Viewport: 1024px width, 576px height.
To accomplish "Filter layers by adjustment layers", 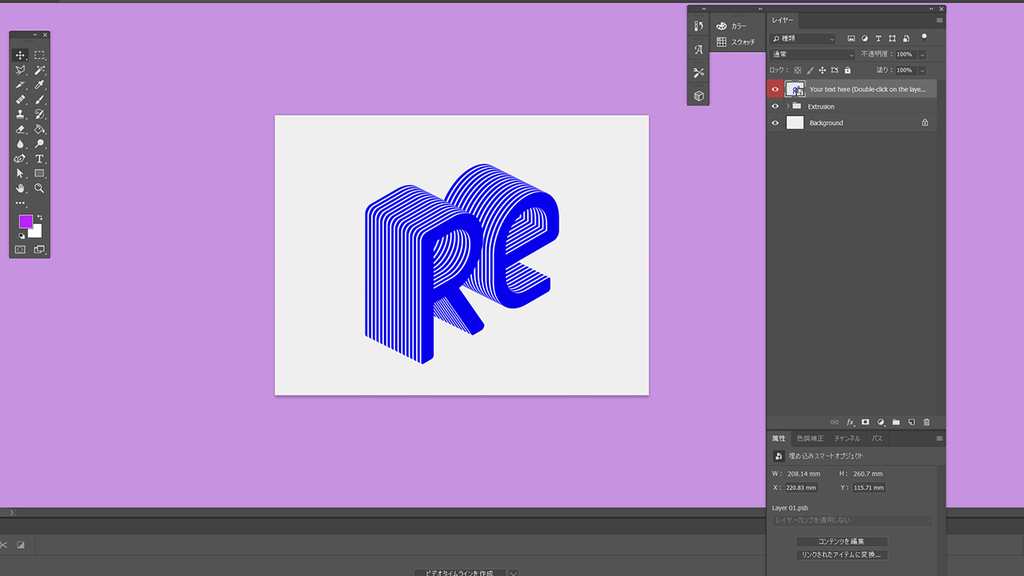I will 865,39.
